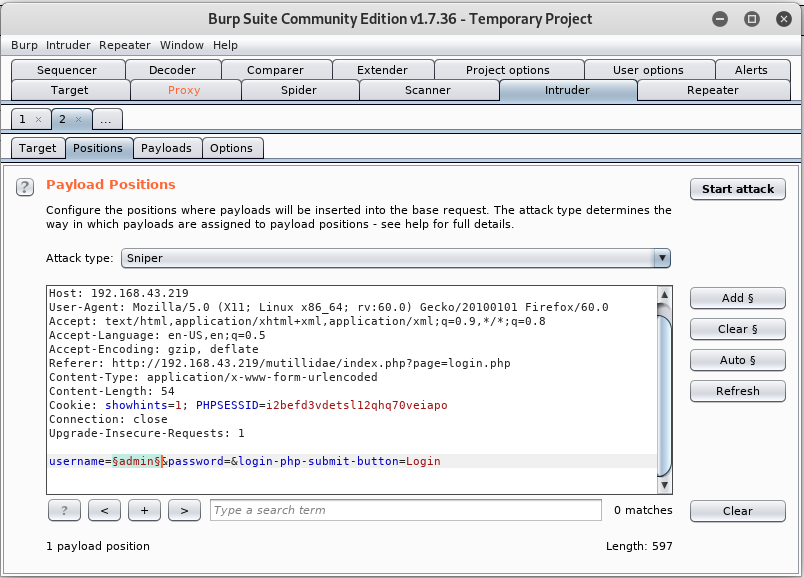Click the Auto § button
Viewport: 804px width, 578px height.
pyautogui.click(x=738, y=360)
